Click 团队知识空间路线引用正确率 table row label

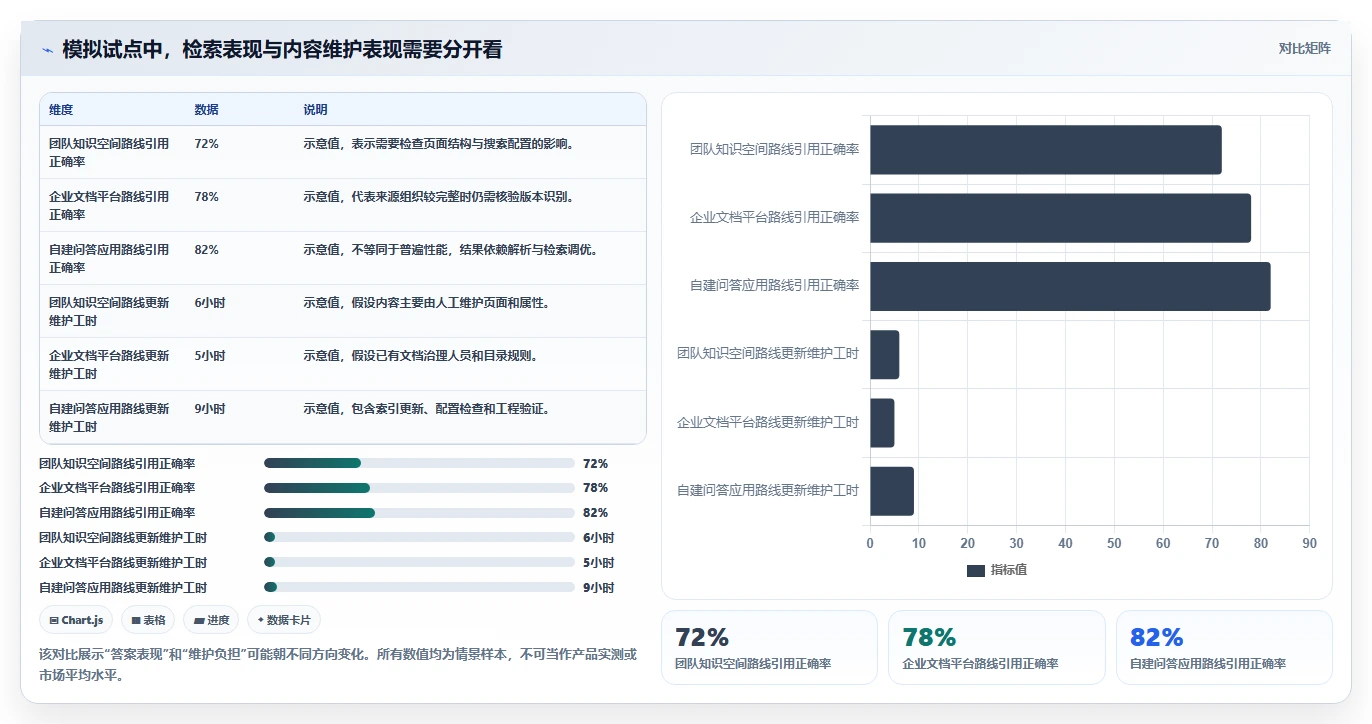109,153
